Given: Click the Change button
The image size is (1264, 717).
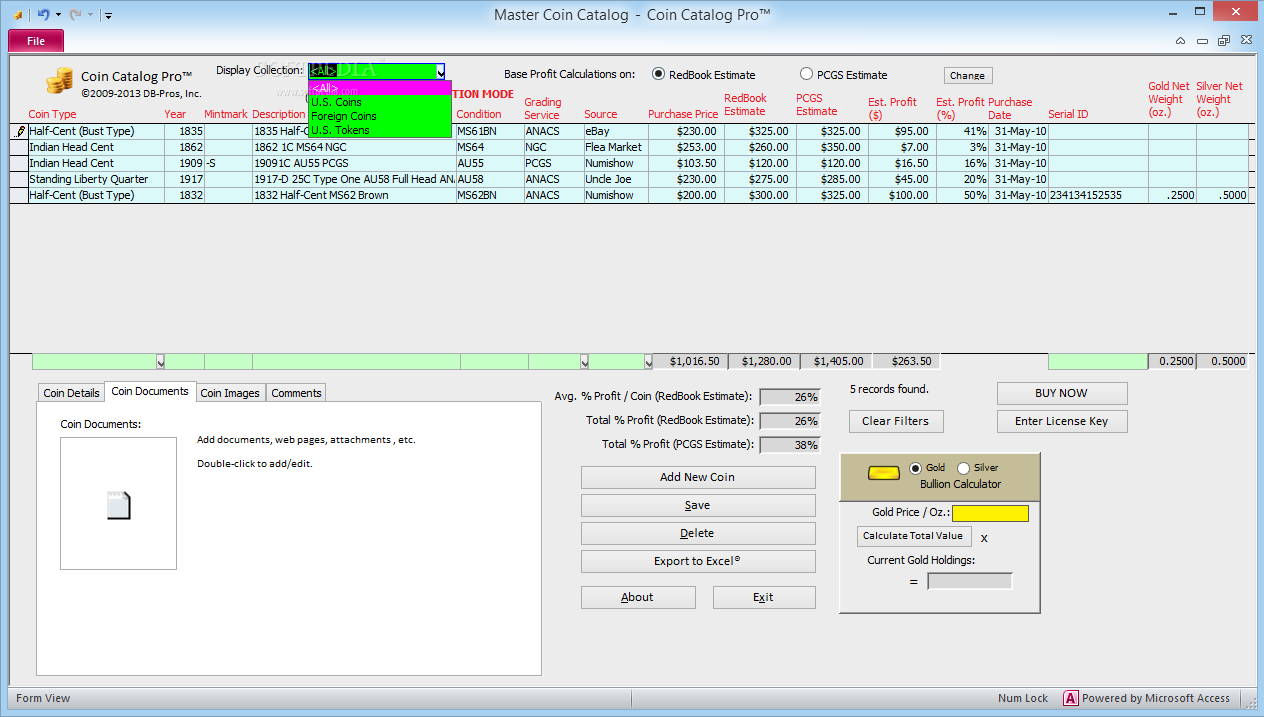Looking at the screenshot, I should point(967,76).
